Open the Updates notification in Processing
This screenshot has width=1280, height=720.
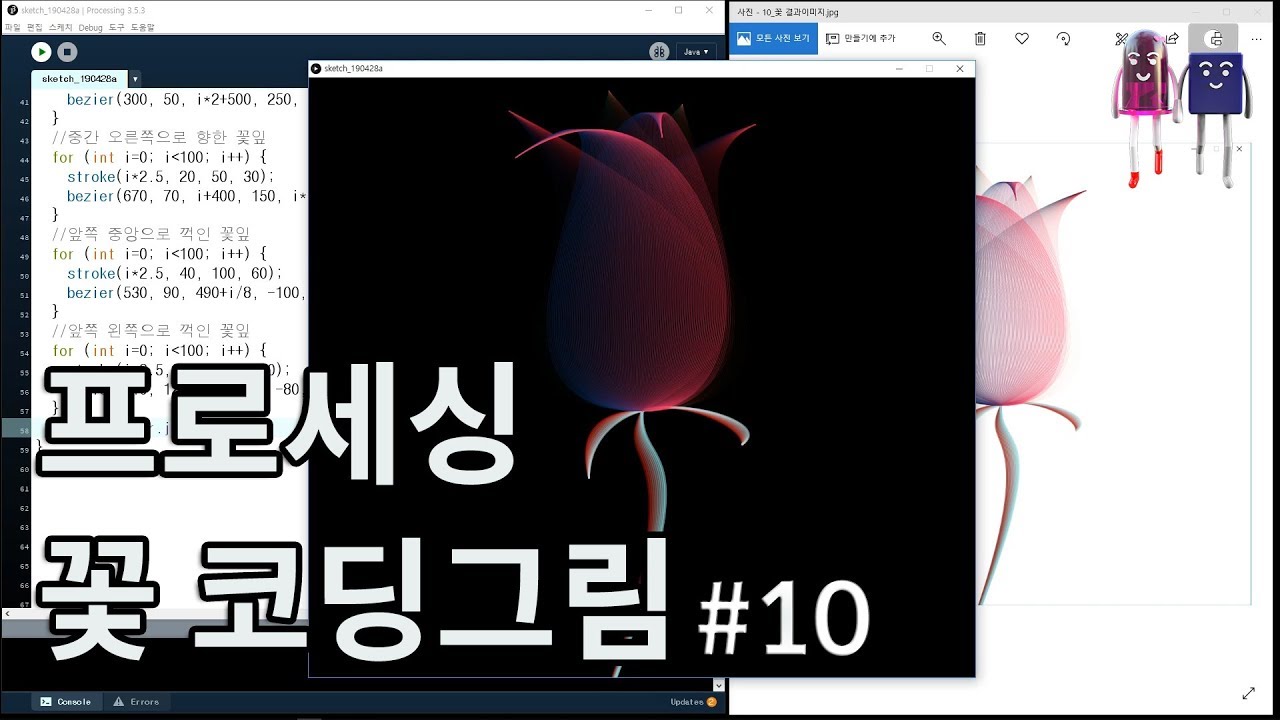693,702
